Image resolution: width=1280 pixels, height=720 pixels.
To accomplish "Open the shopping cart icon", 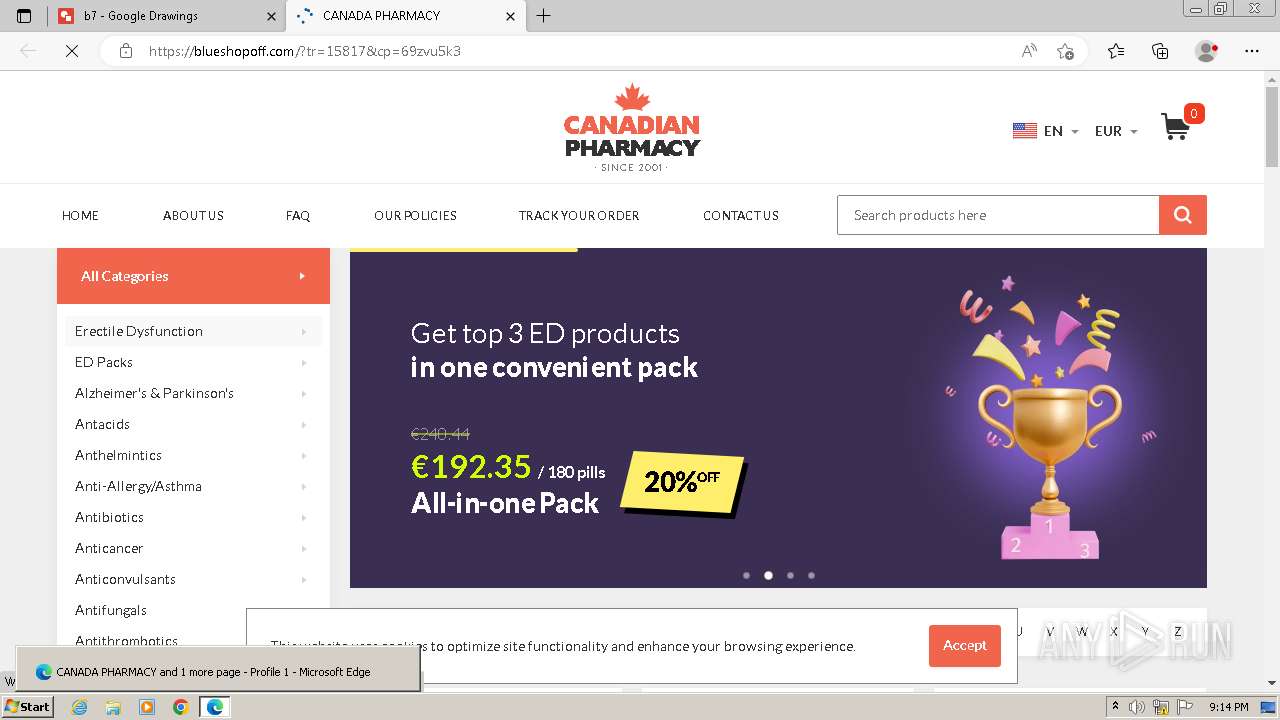I will coord(1176,127).
